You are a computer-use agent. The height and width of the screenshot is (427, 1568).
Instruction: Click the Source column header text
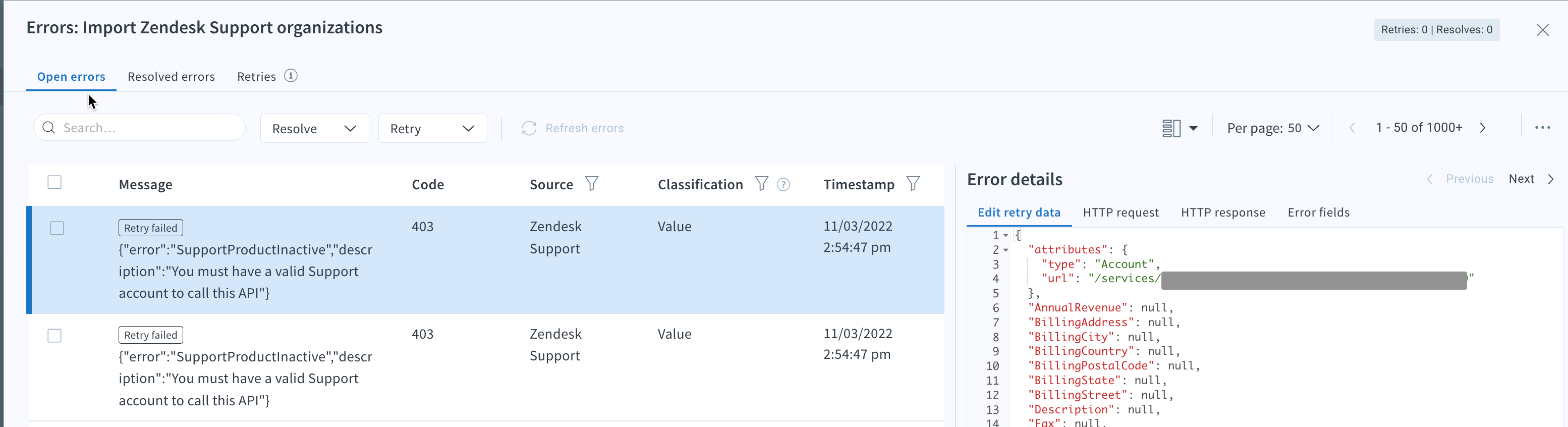(551, 185)
